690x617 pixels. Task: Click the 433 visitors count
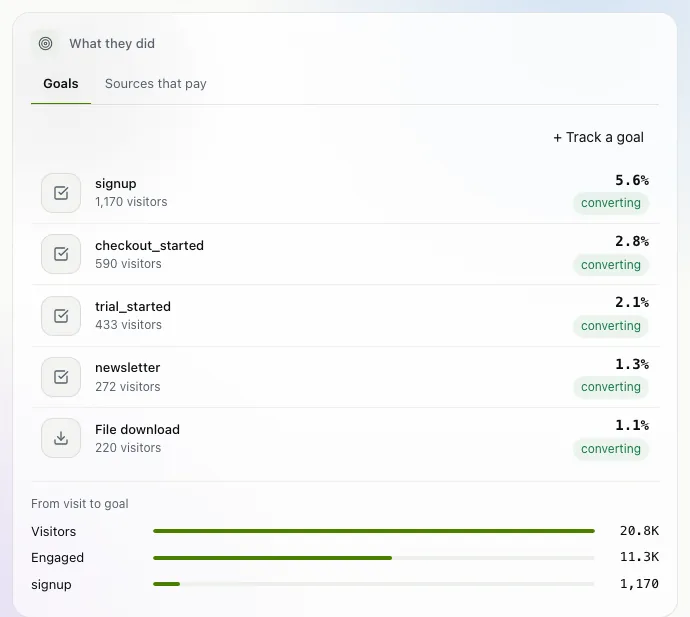click(128, 325)
